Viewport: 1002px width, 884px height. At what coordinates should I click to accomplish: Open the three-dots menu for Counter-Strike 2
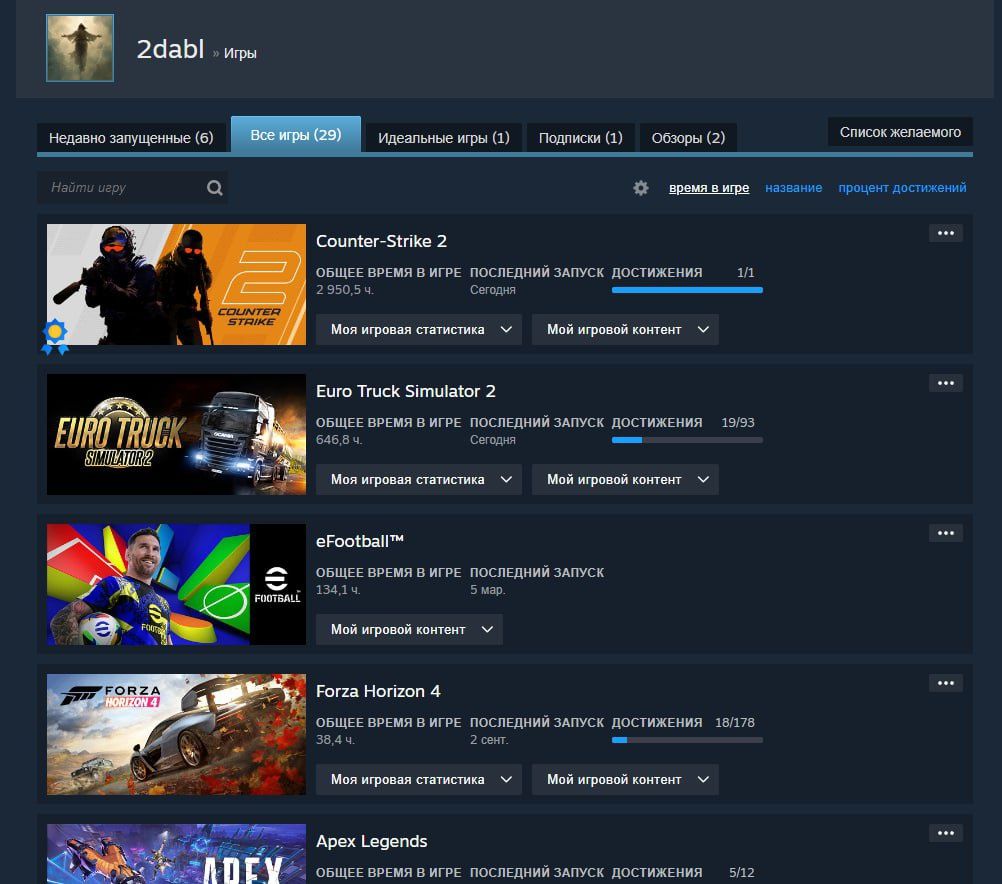(946, 233)
